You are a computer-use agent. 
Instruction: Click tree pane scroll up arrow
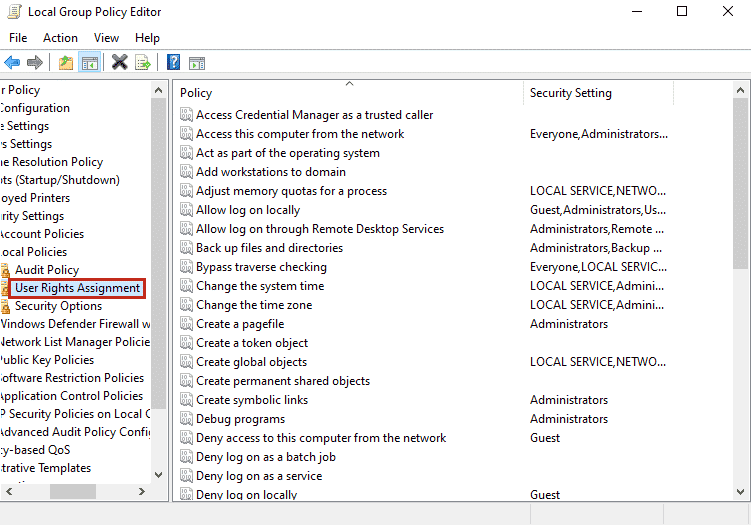click(159, 90)
